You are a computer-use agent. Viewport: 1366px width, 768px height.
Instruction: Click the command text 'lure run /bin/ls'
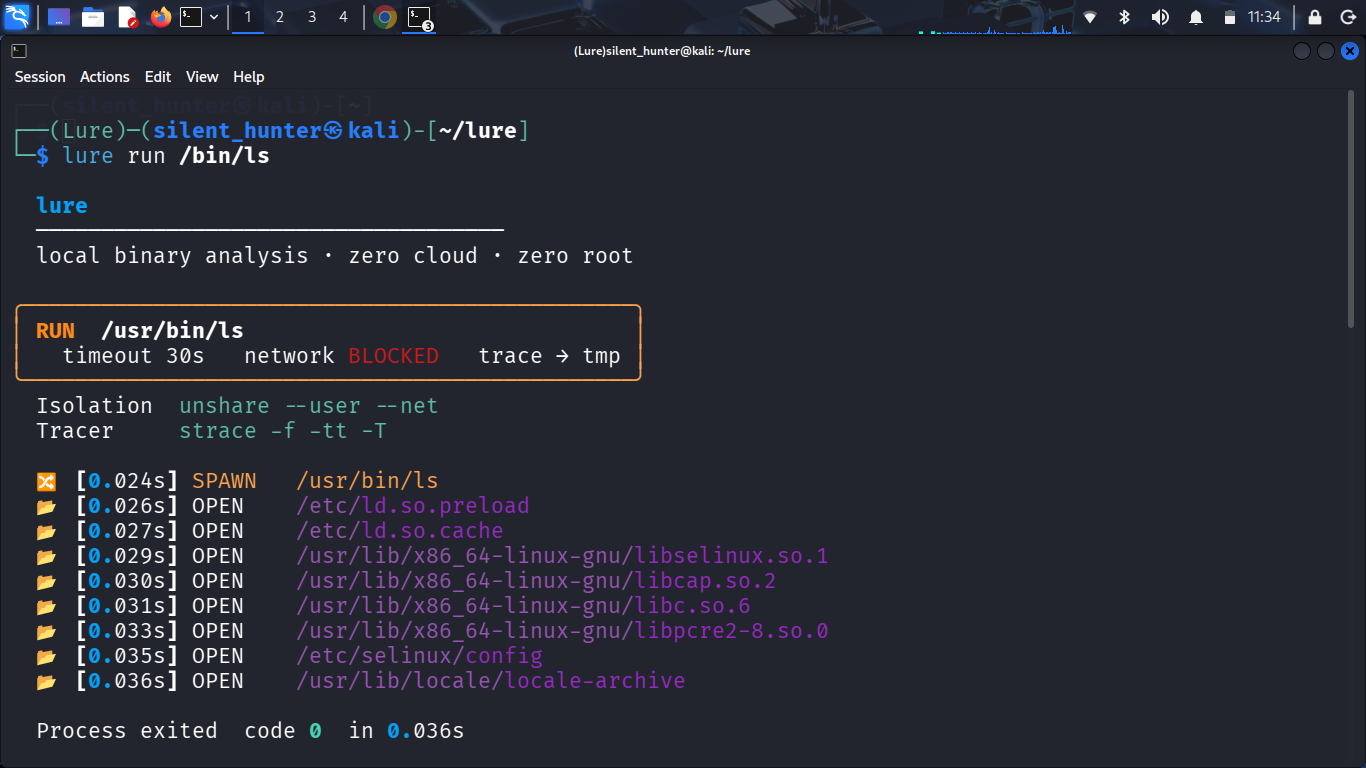[x=166, y=156]
